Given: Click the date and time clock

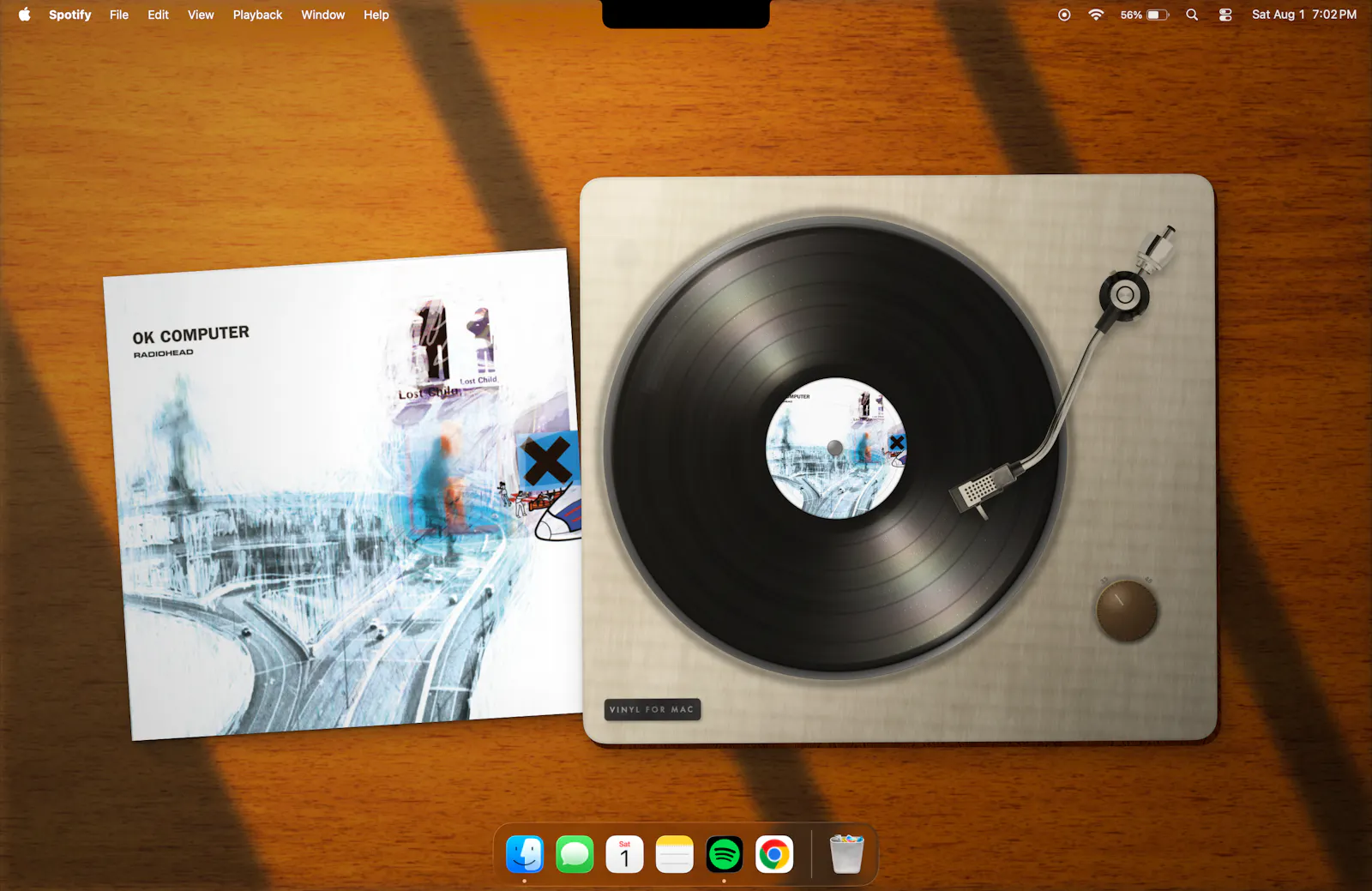Looking at the screenshot, I should [1304, 15].
